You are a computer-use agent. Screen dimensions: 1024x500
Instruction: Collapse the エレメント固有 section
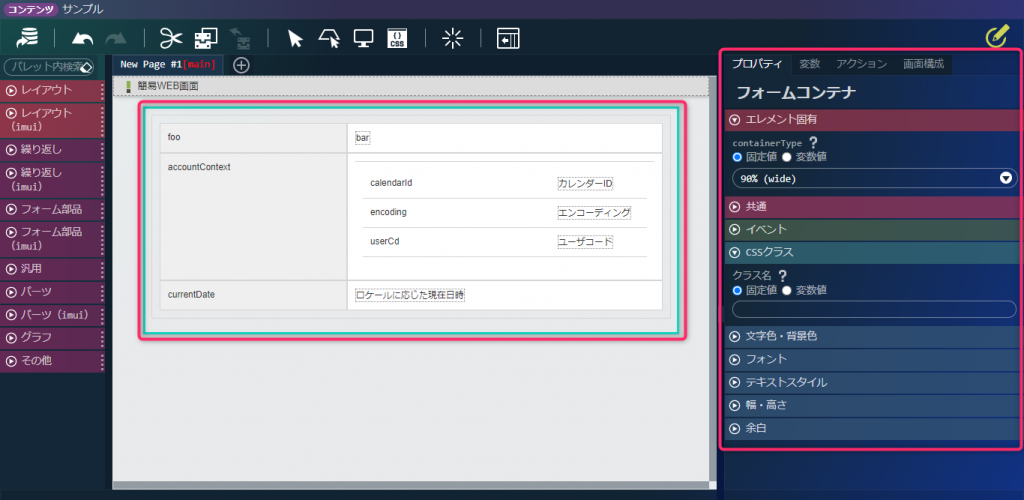point(872,119)
